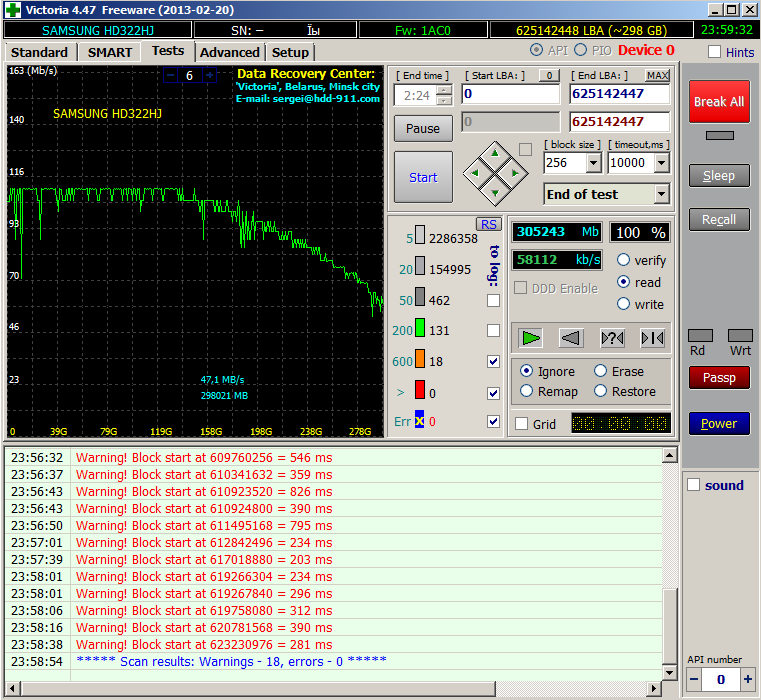Open the End of test dropdown
The image size is (761, 700).
pos(661,194)
